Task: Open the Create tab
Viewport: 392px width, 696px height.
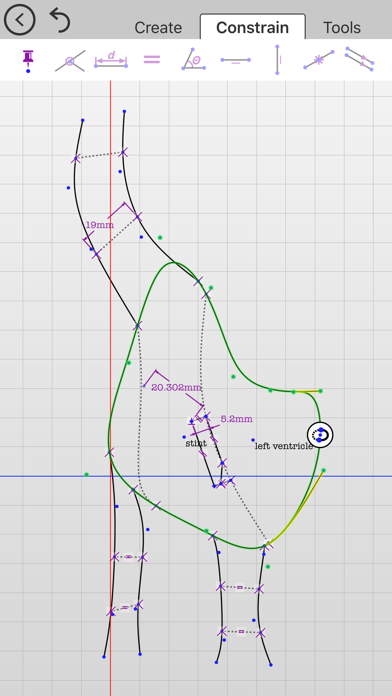Action: point(158,28)
